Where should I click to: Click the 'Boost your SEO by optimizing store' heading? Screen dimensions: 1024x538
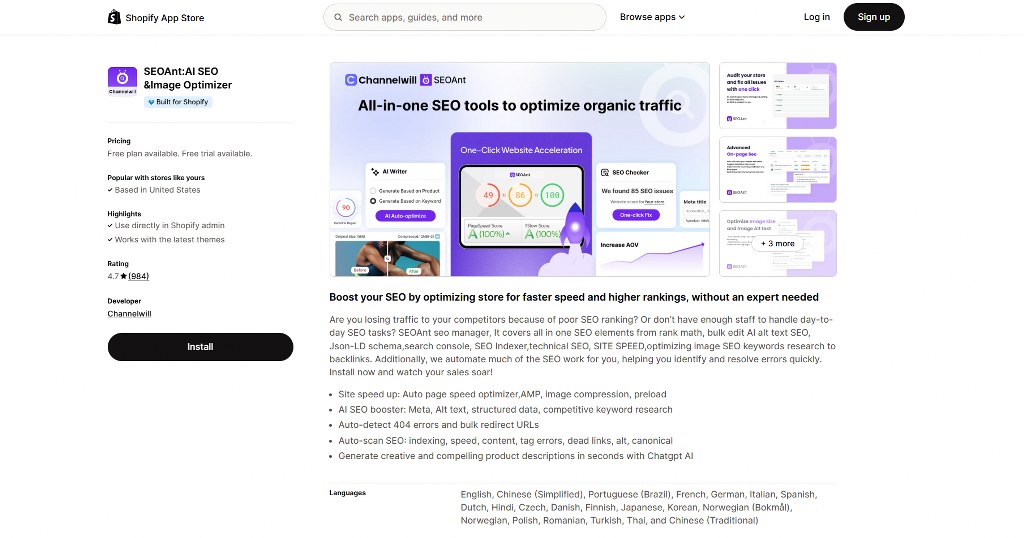coord(573,298)
